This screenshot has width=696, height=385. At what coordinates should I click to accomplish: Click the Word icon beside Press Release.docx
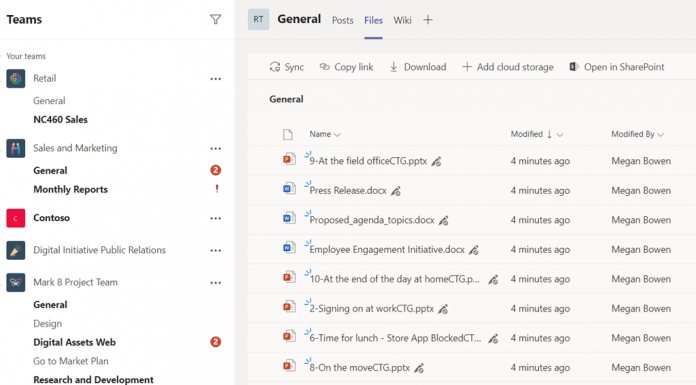coord(289,189)
